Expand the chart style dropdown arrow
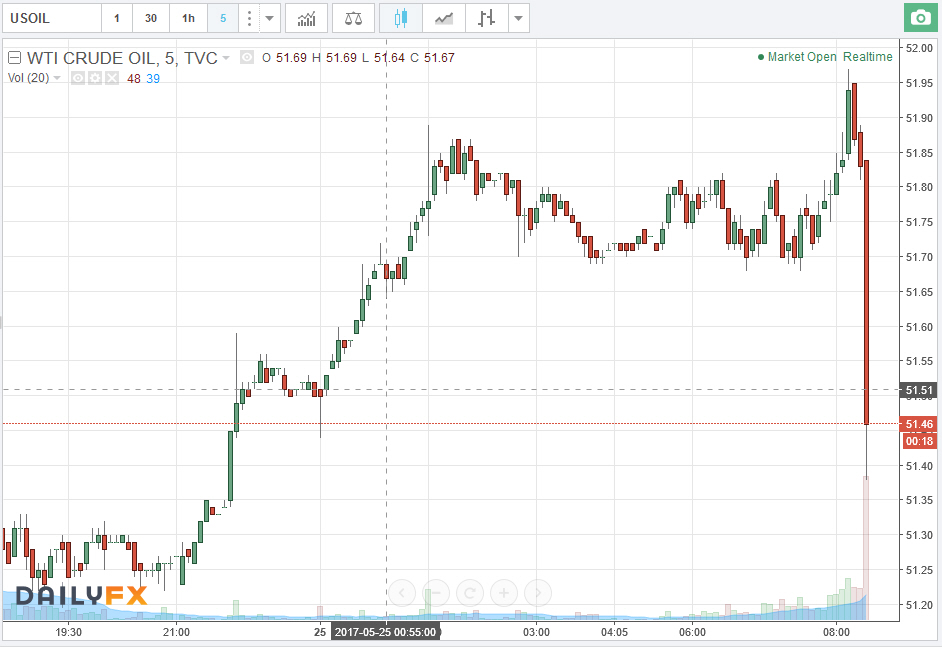The width and height of the screenshot is (942, 647). click(x=518, y=18)
